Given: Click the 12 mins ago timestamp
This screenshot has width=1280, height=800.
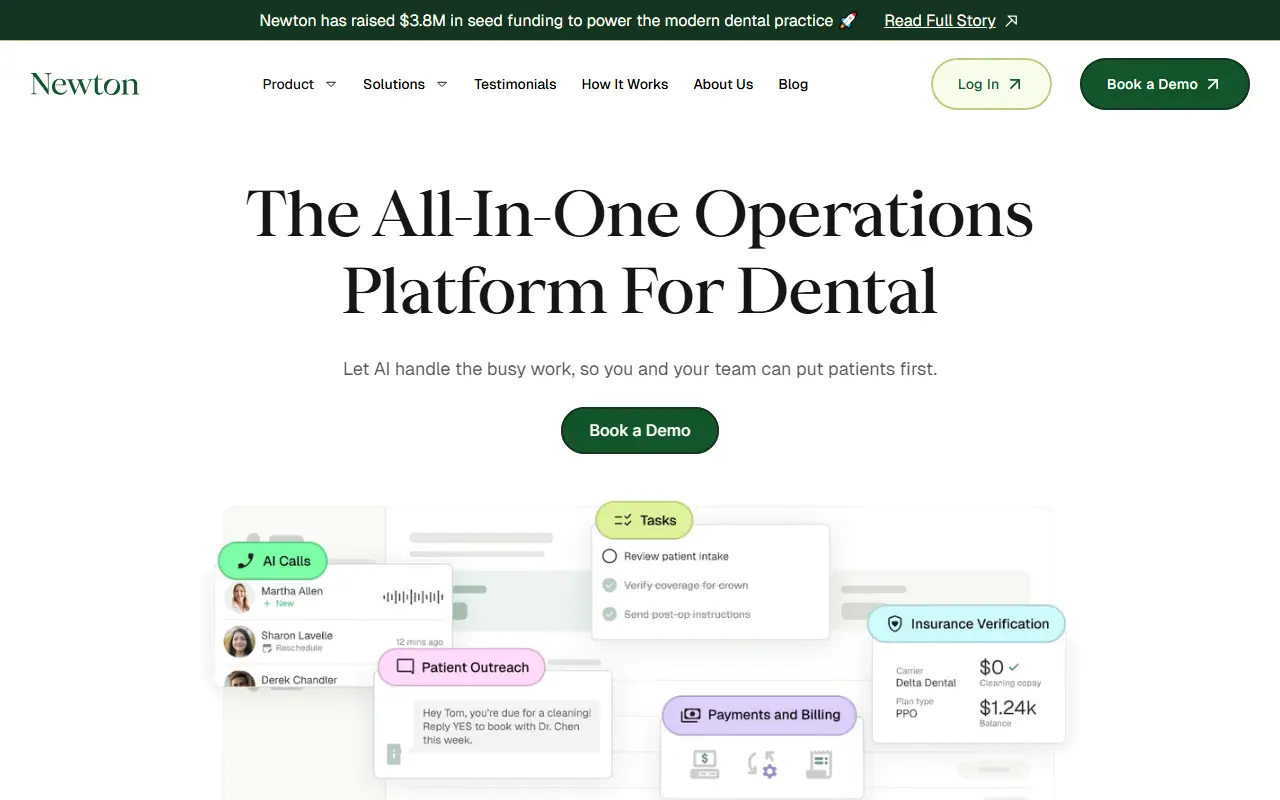Looking at the screenshot, I should [x=419, y=642].
